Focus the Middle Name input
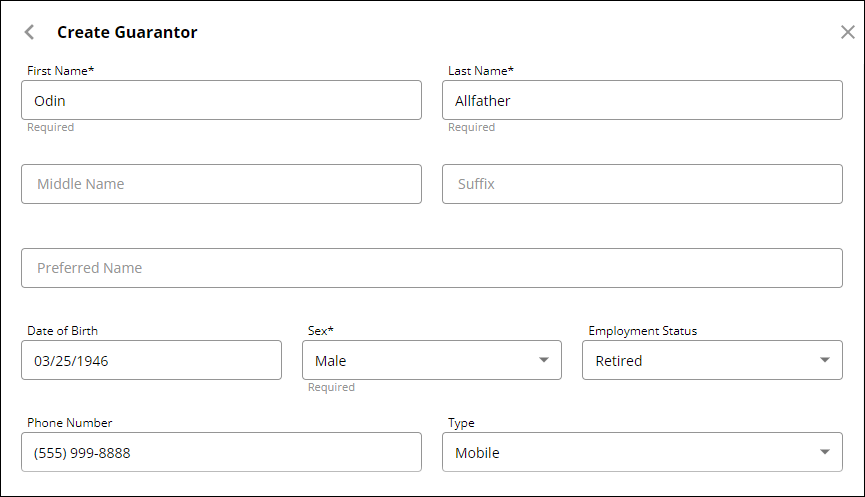865x497 pixels. pyautogui.click(x=221, y=184)
